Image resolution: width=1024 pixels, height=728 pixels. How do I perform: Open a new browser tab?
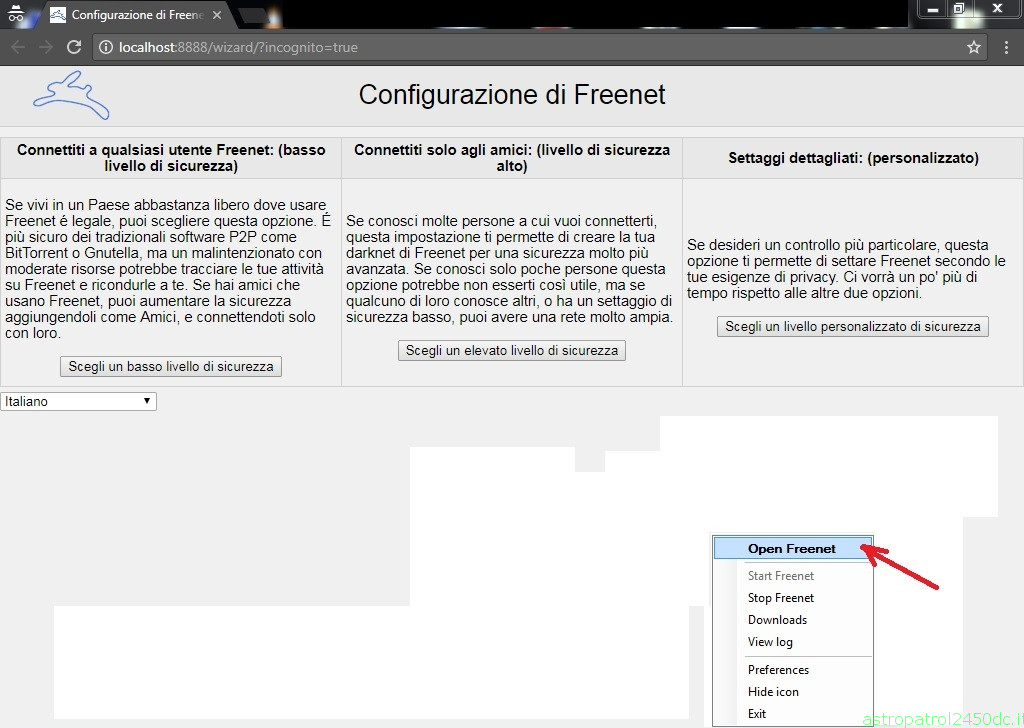[x=256, y=16]
